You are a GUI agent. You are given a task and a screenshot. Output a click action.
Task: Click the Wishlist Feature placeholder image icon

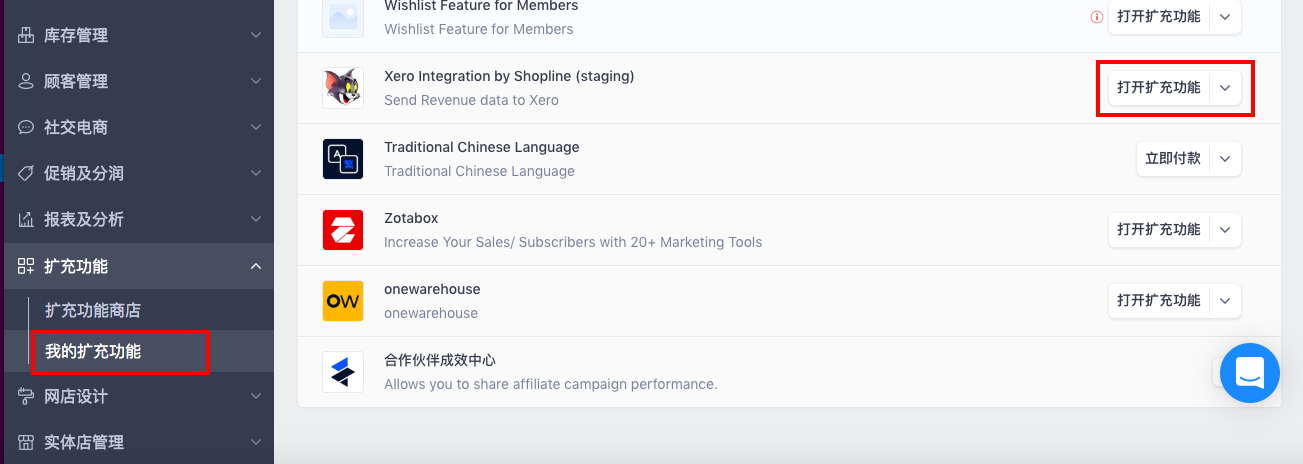click(x=343, y=17)
